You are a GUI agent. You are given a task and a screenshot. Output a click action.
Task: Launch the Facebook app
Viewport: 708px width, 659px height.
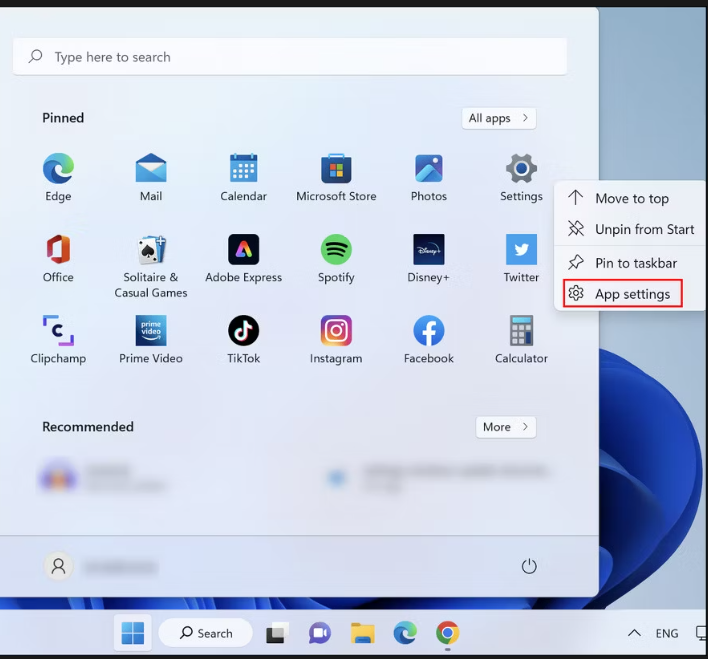(x=429, y=340)
